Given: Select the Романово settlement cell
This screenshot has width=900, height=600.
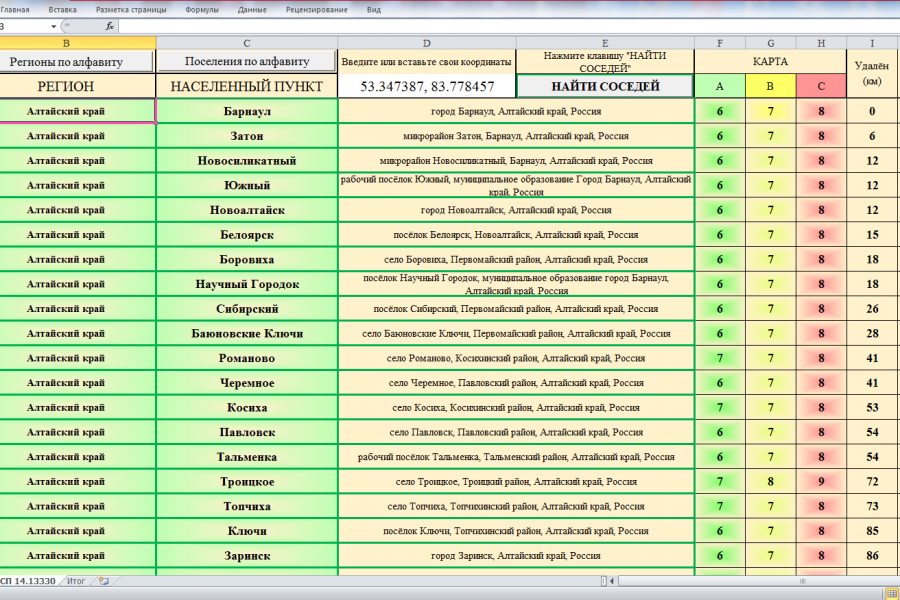Looking at the screenshot, I should [247, 358].
